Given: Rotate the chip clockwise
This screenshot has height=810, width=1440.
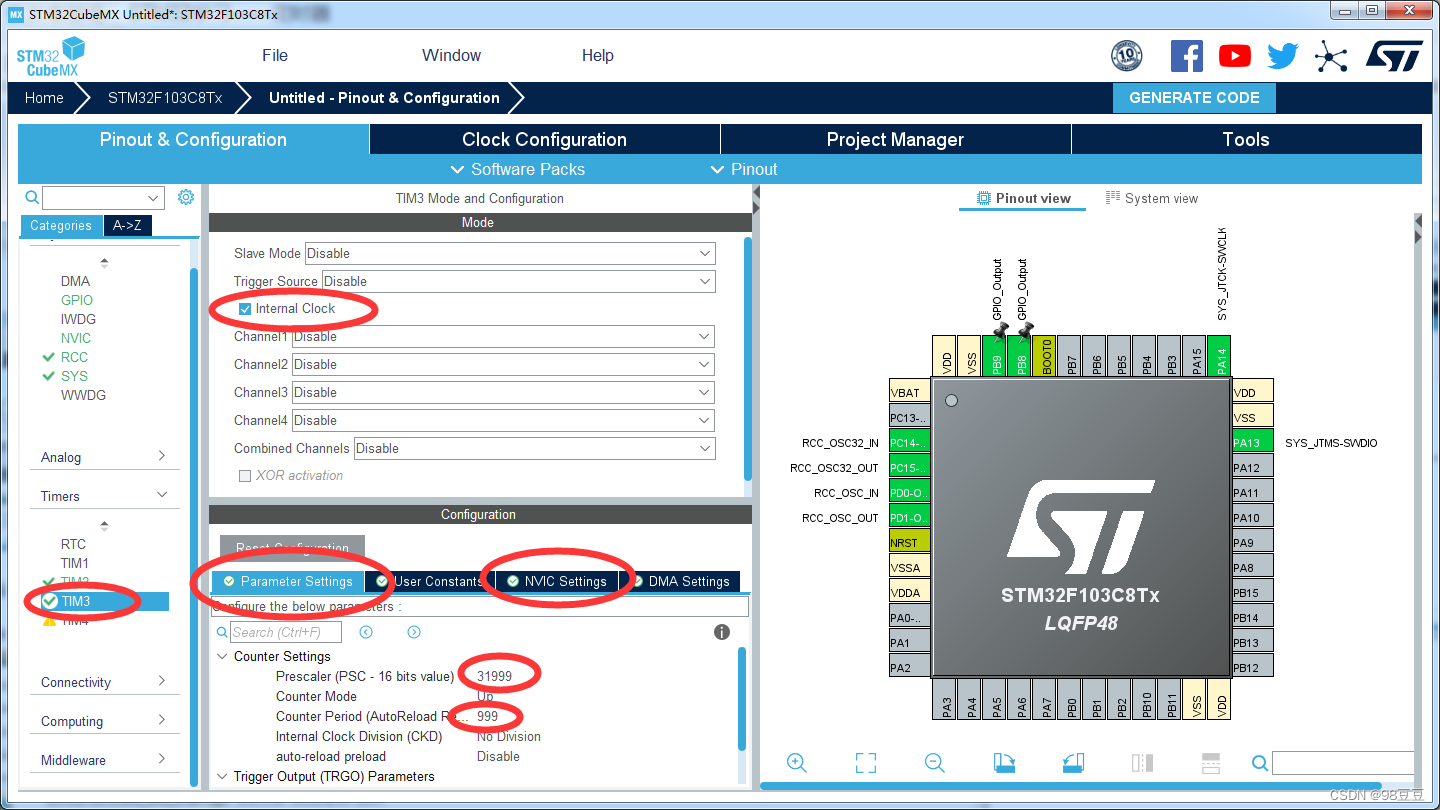Looking at the screenshot, I should pos(1004,763).
